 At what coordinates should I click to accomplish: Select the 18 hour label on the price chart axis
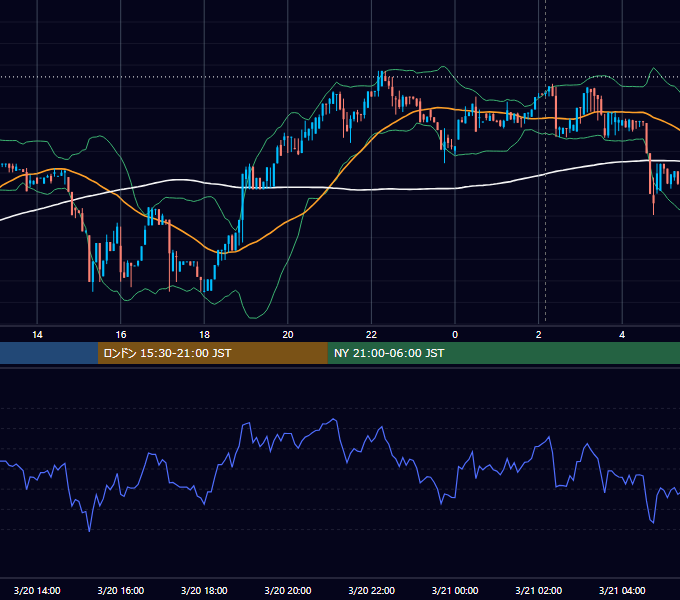pos(204,335)
